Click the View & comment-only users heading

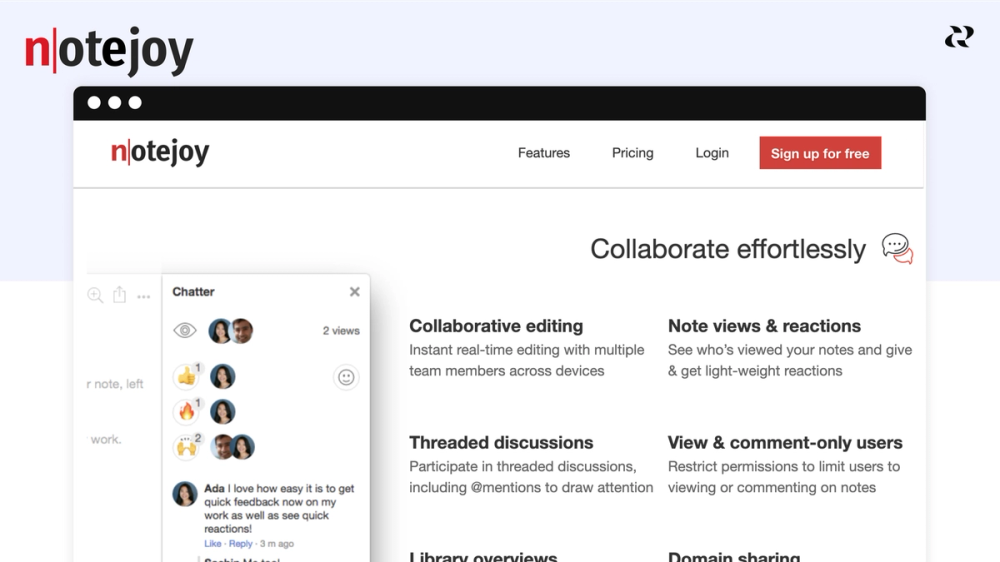pos(785,443)
